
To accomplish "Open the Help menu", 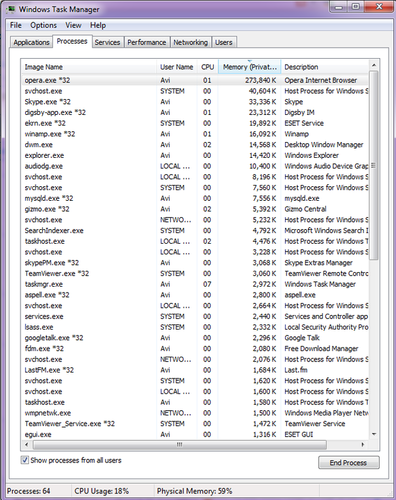I will pyautogui.click(x=98, y=25).
